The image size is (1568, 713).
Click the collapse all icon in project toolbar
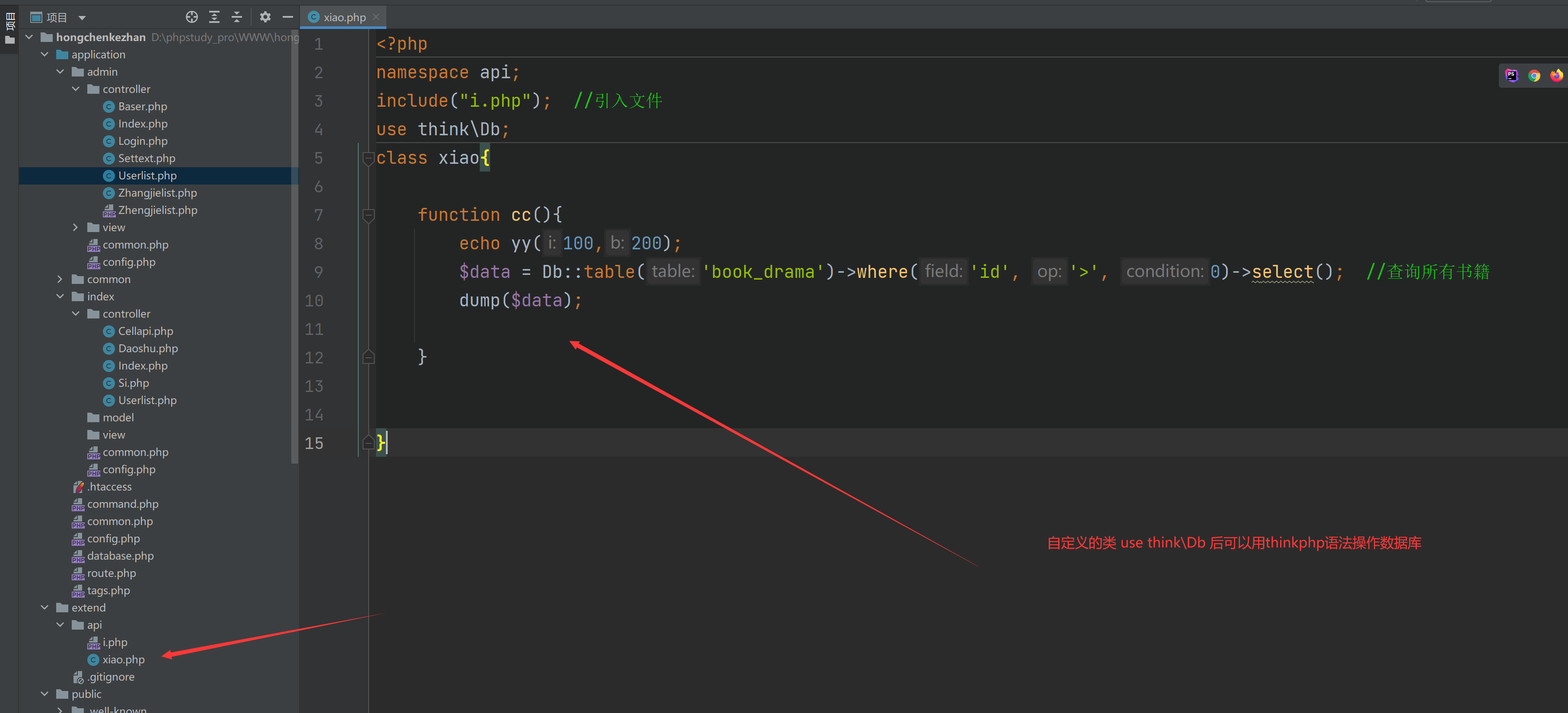pyautogui.click(x=237, y=17)
